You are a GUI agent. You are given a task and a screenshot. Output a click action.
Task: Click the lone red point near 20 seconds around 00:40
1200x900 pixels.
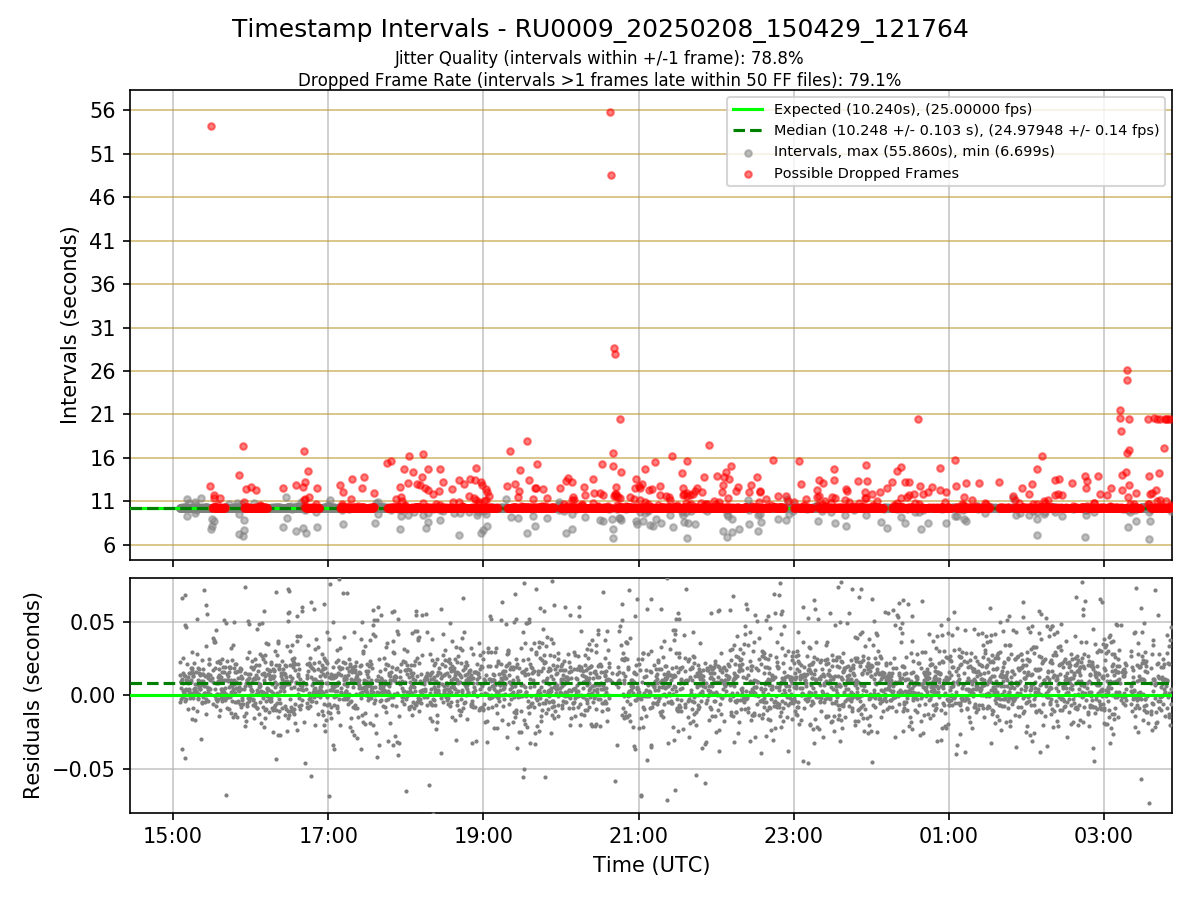[918, 419]
